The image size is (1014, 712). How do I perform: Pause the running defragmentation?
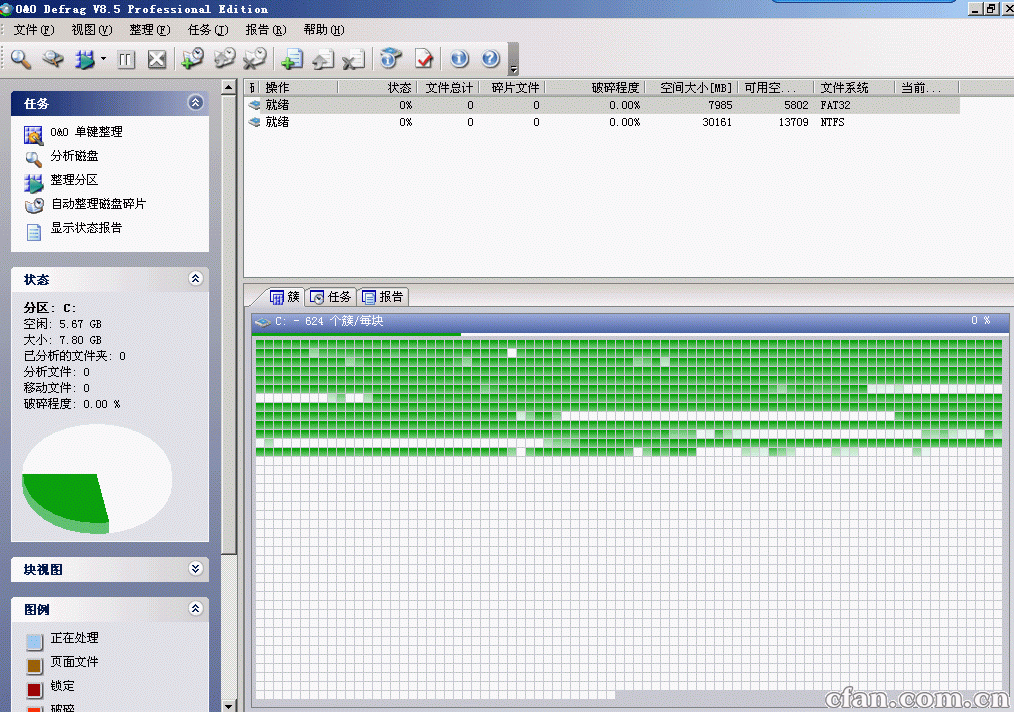pos(126,60)
